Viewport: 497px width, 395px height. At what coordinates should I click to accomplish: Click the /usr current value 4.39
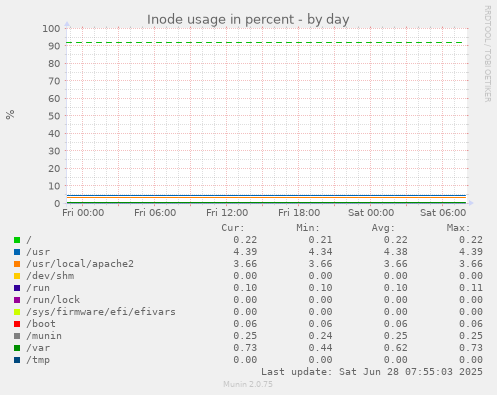coord(245,252)
